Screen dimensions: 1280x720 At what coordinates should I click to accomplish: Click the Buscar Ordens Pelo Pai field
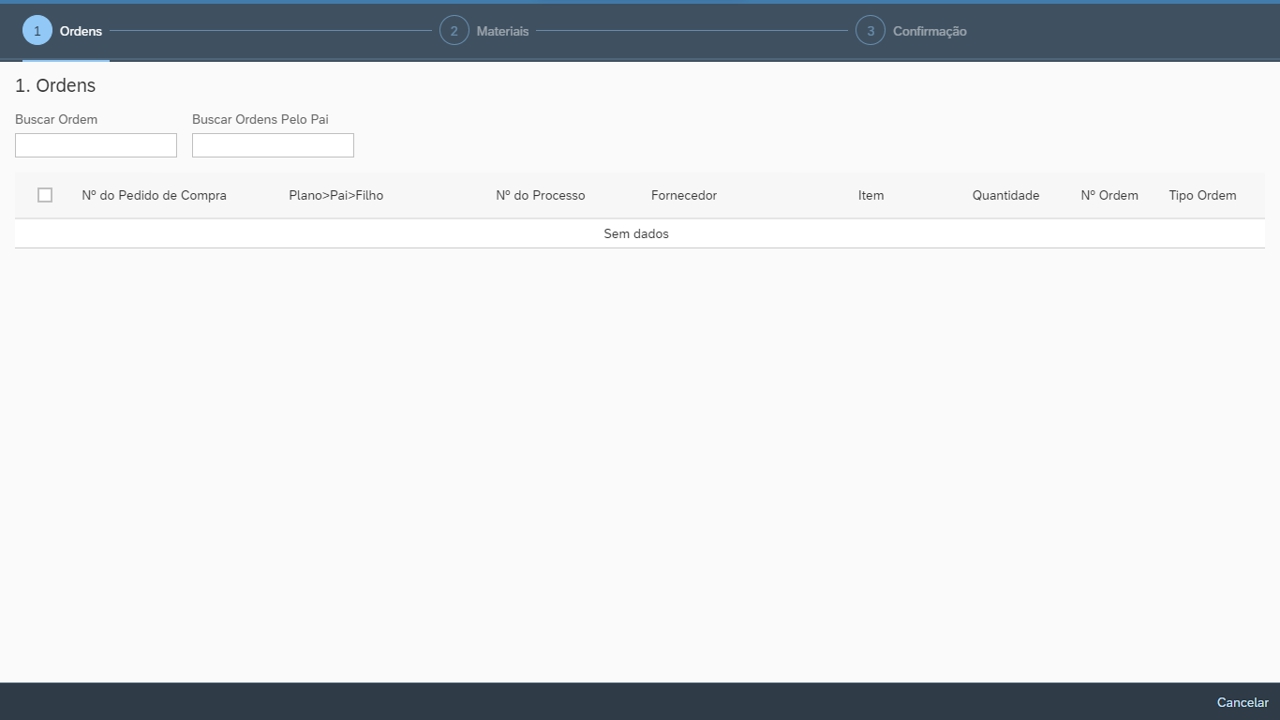[x=273, y=145]
